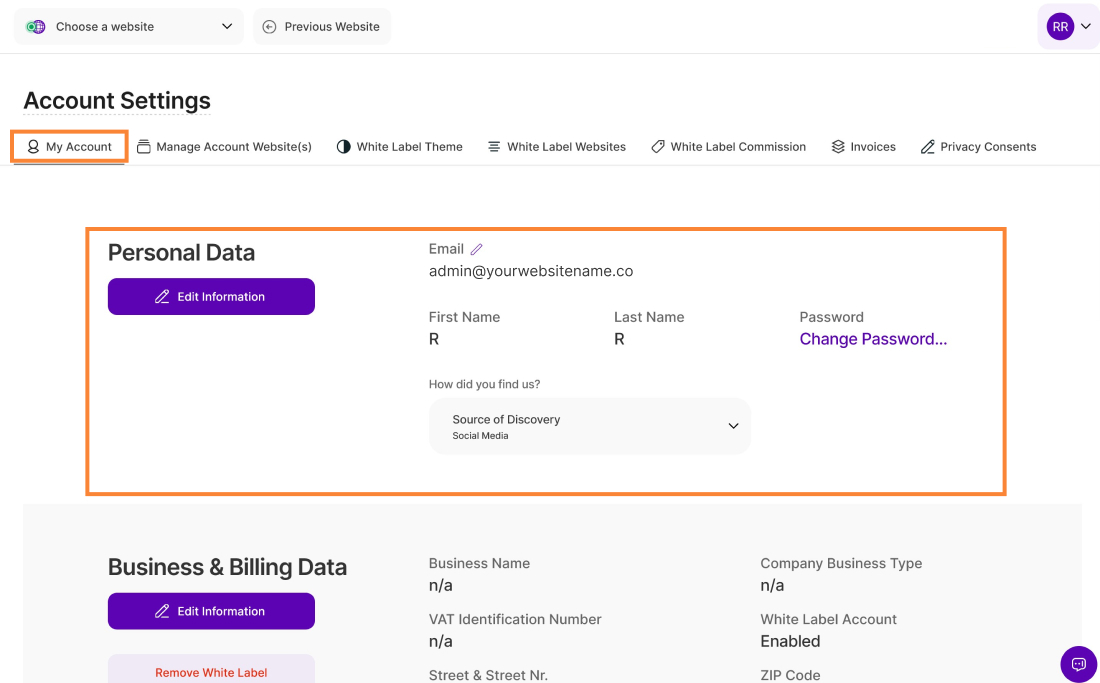The height and width of the screenshot is (683, 1100).
Task: Open the Privacy Consents tab
Action: [978, 147]
